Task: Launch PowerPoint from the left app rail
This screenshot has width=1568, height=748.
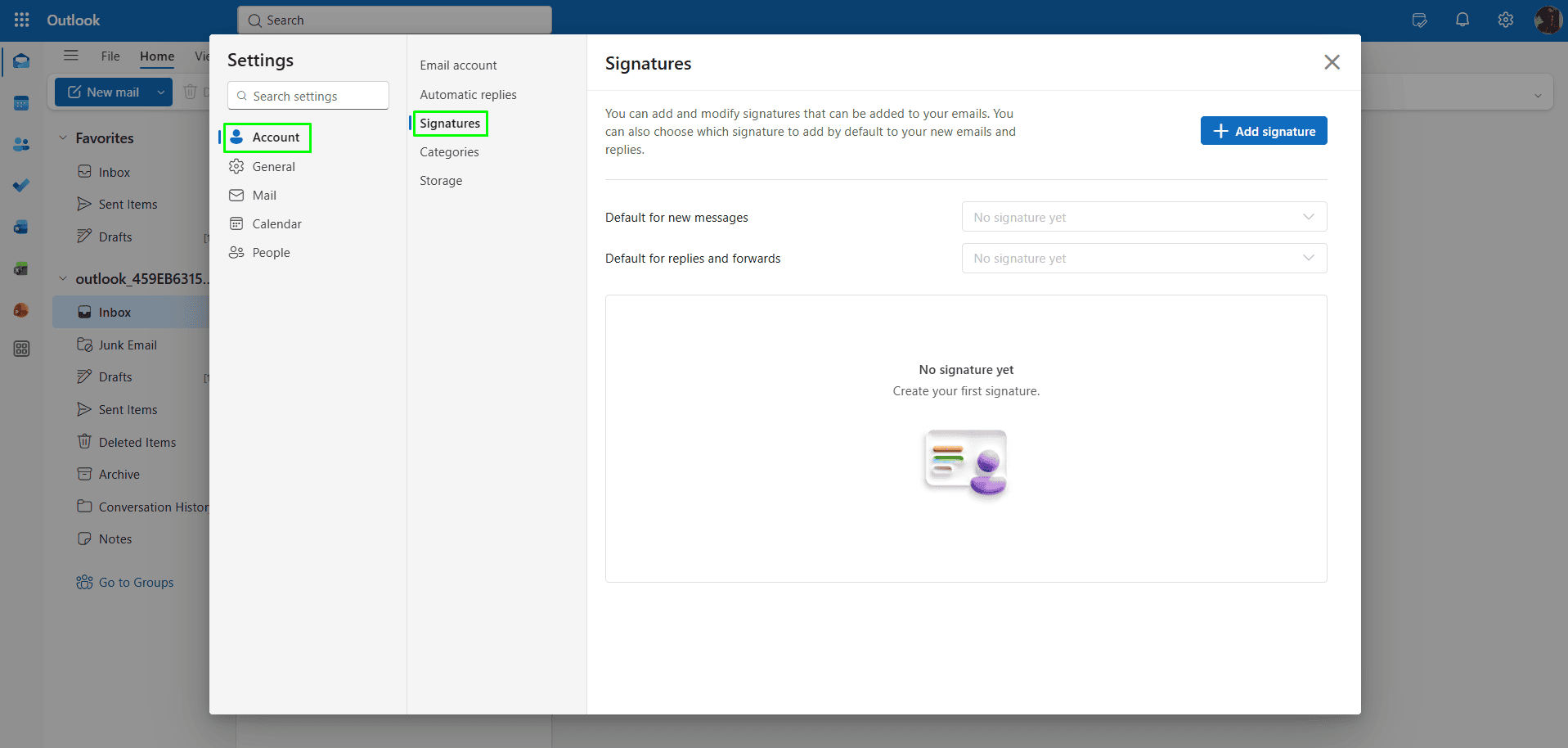Action: point(21,310)
